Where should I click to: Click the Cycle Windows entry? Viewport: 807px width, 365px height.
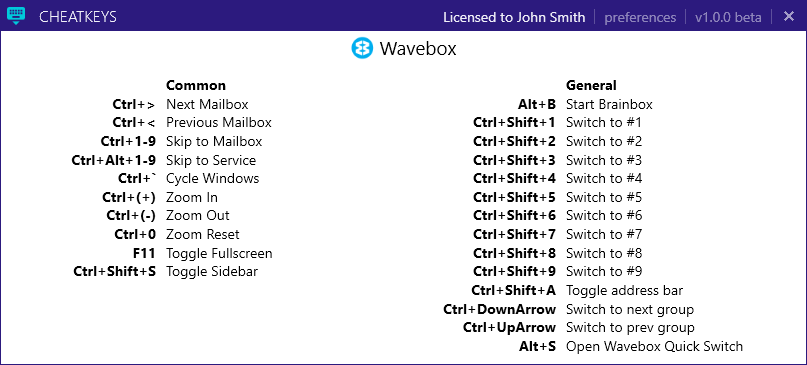point(188,179)
